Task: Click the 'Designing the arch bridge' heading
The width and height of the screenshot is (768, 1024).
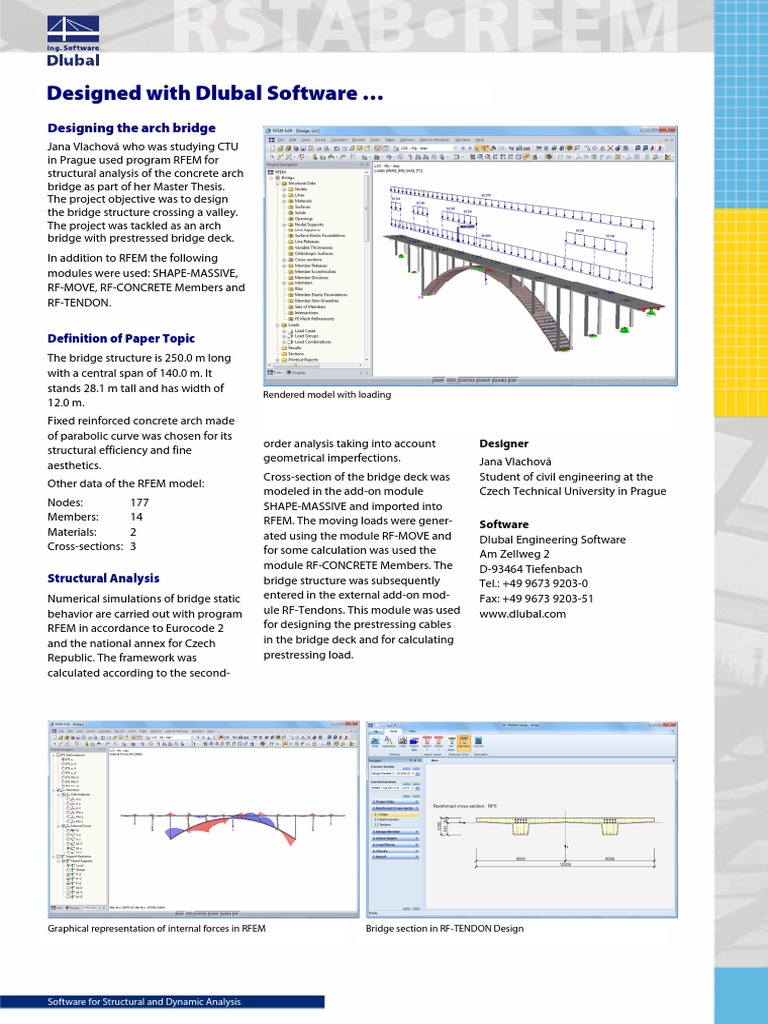Action: pyautogui.click(x=131, y=128)
